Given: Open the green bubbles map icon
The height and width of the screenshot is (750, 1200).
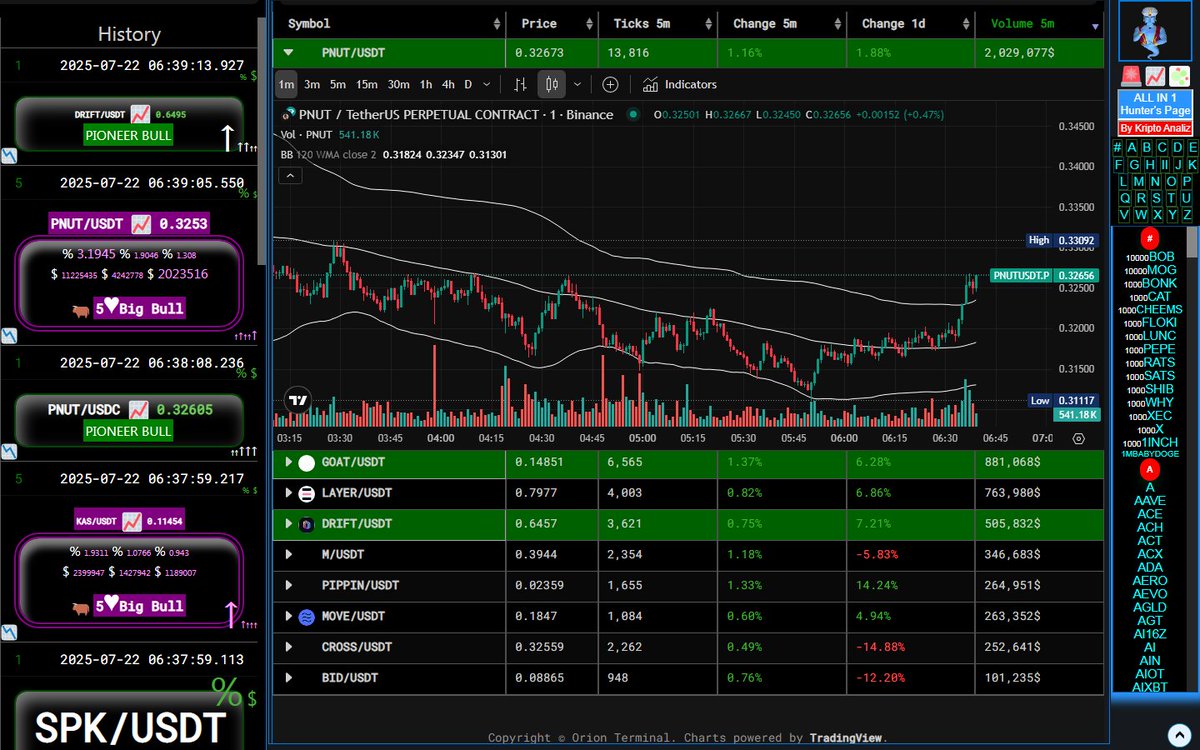Looking at the screenshot, I should pos(1180,76).
